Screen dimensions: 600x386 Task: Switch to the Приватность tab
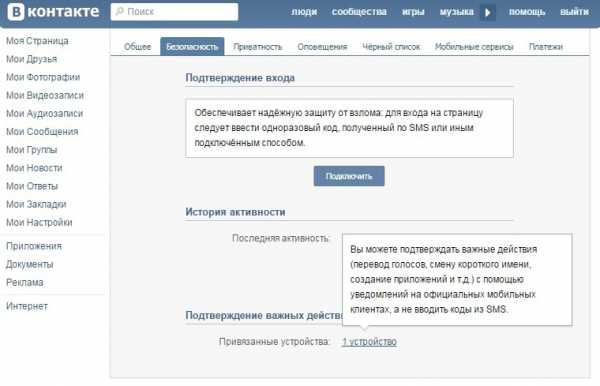(x=258, y=47)
